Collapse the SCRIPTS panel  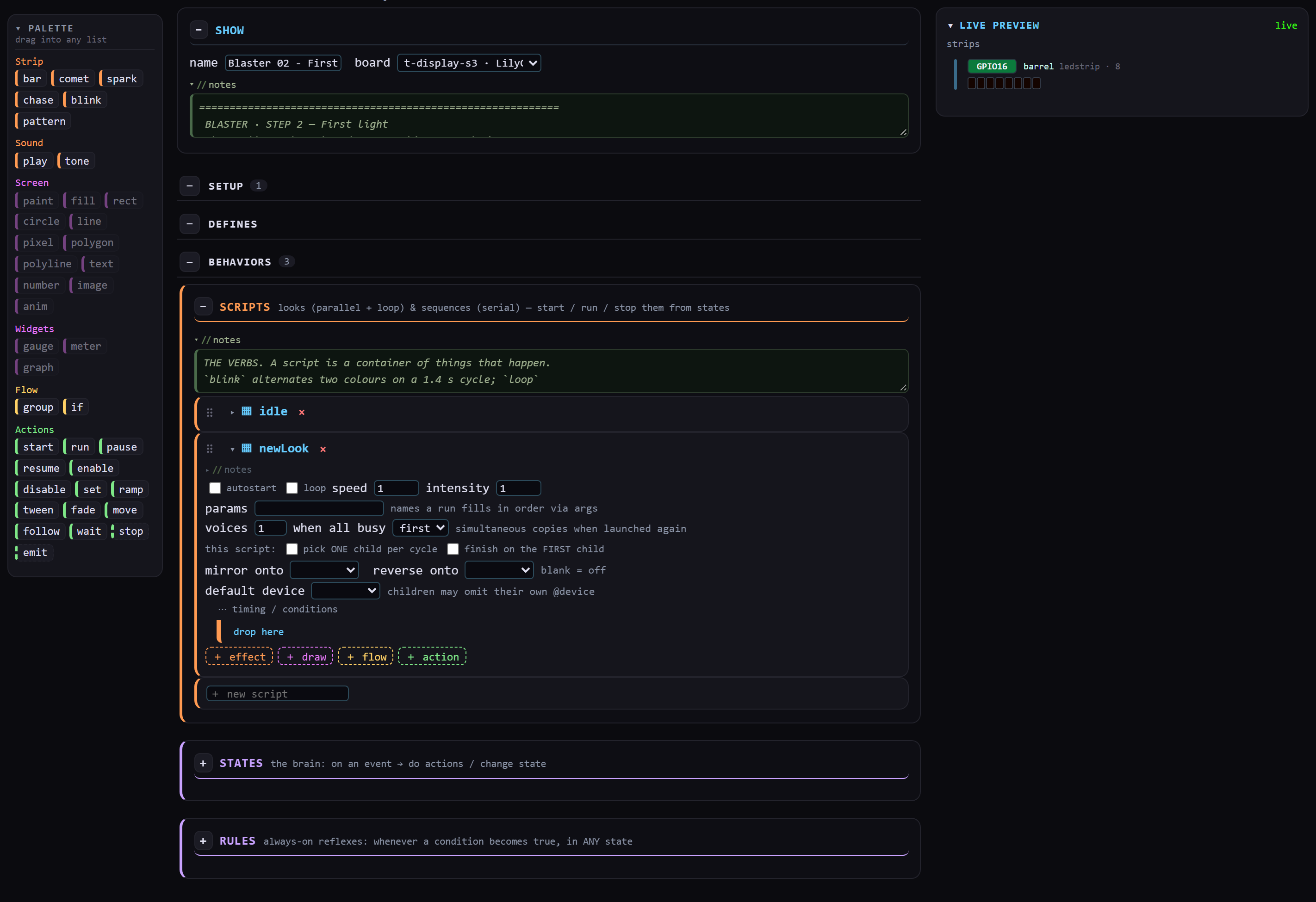[203, 306]
